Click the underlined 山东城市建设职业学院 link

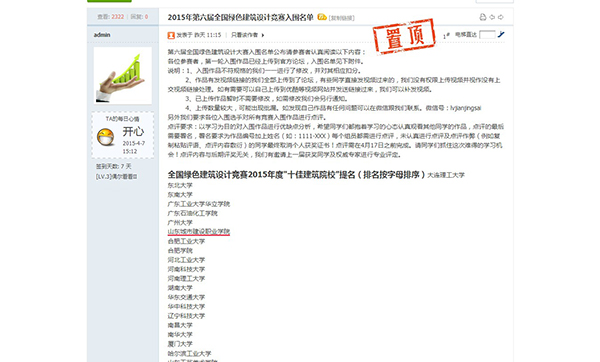pyautogui.click(x=199, y=232)
